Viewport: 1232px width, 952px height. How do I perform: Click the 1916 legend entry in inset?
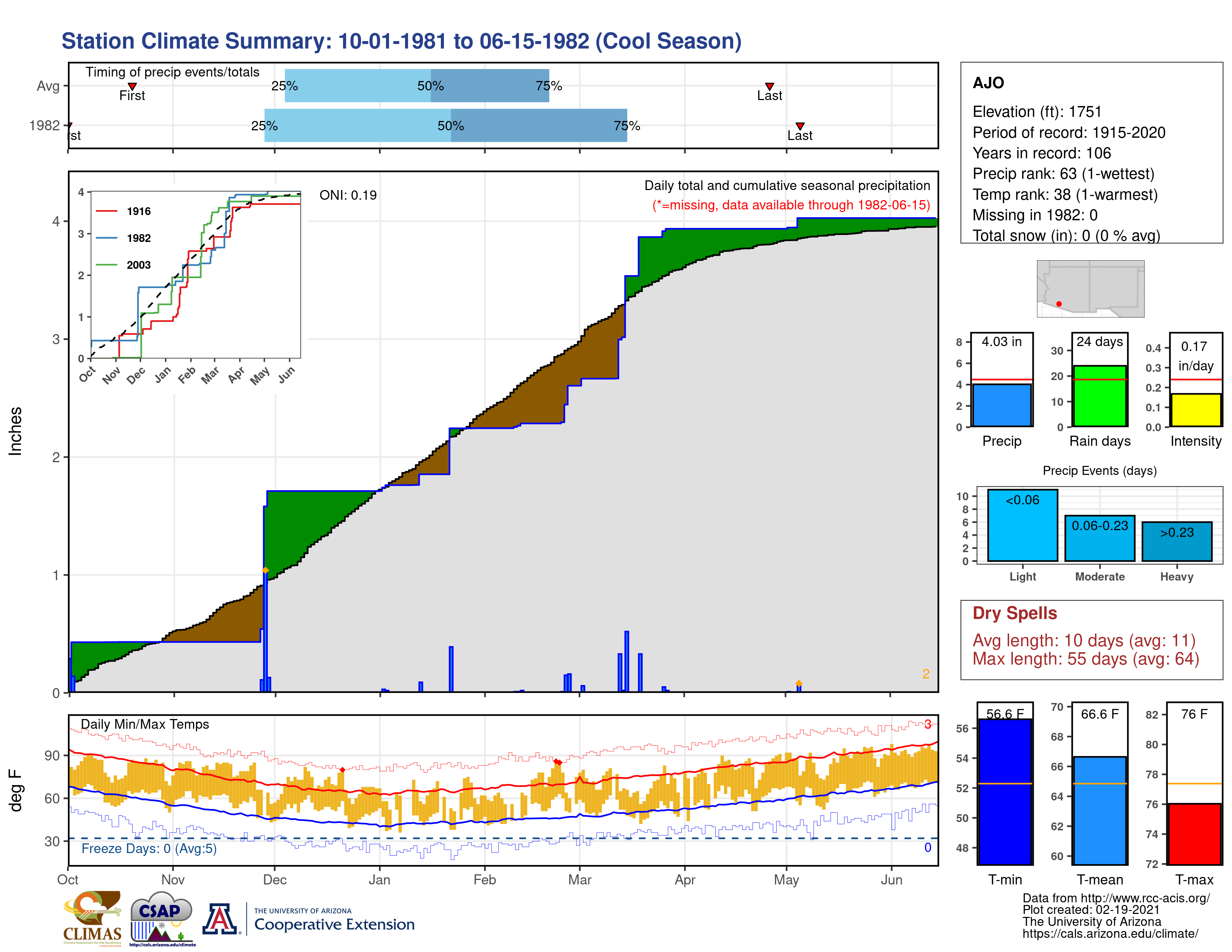click(124, 211)
